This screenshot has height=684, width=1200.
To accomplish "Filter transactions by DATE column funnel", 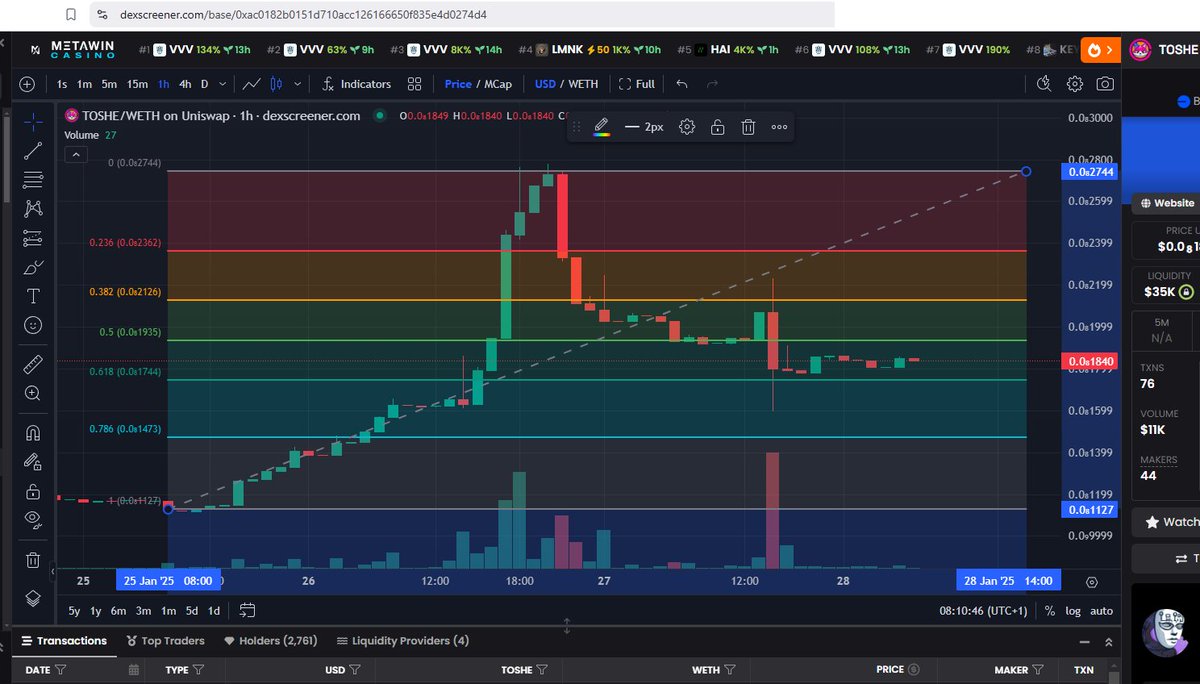I will [x=61, y=670].
